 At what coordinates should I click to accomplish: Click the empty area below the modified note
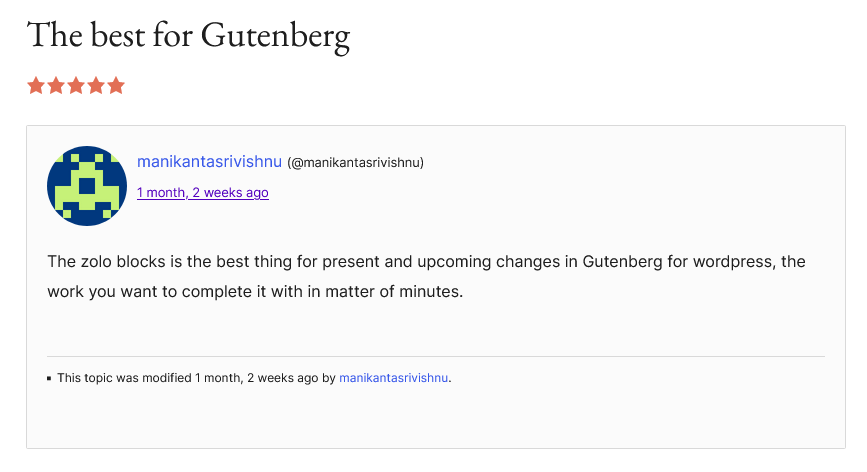(436, 417)
